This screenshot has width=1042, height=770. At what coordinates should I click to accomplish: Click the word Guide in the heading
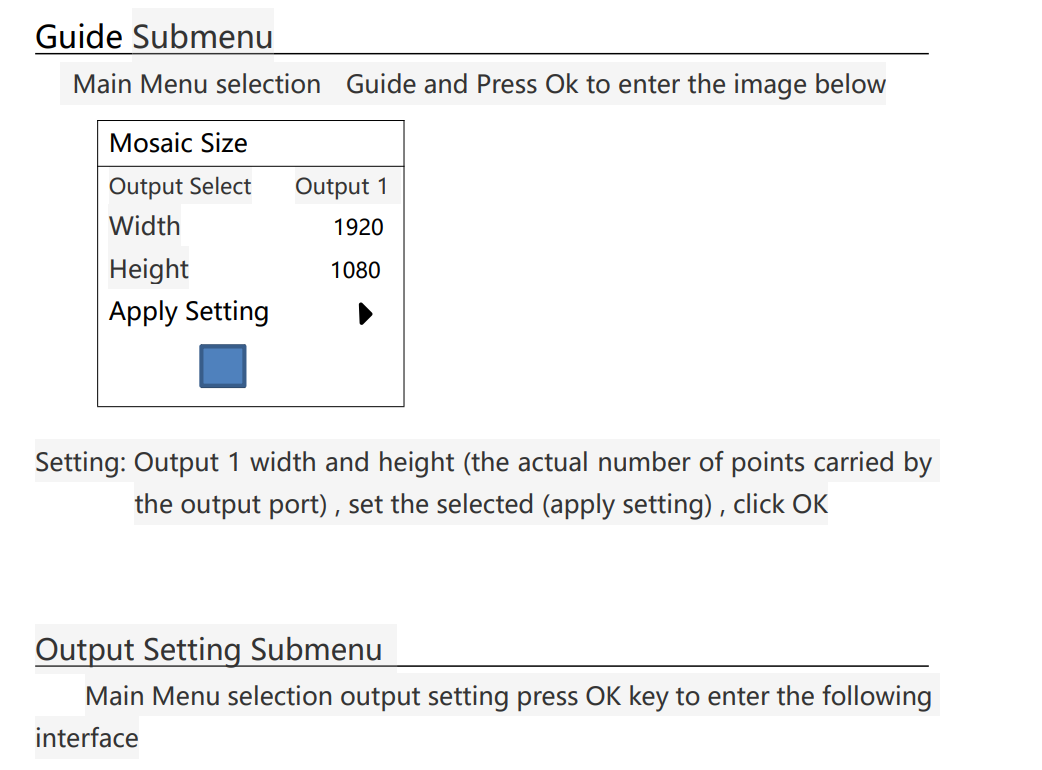coord(79,37)
